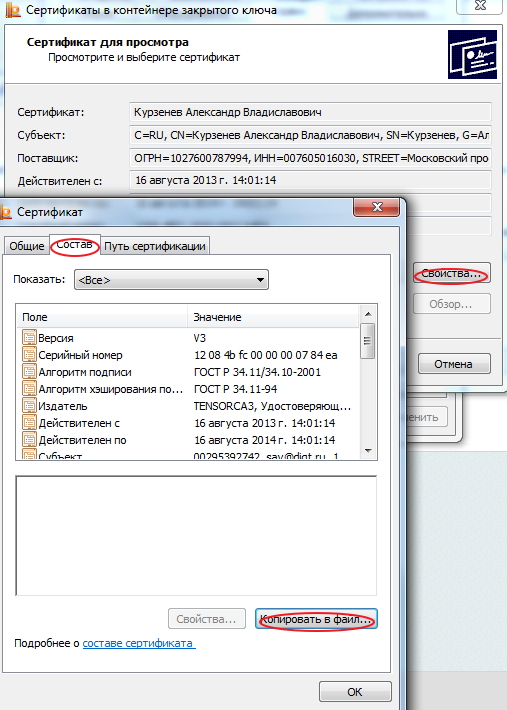Open the составе сертификата link
Screen dimensions: 507x710
(139, 643)
